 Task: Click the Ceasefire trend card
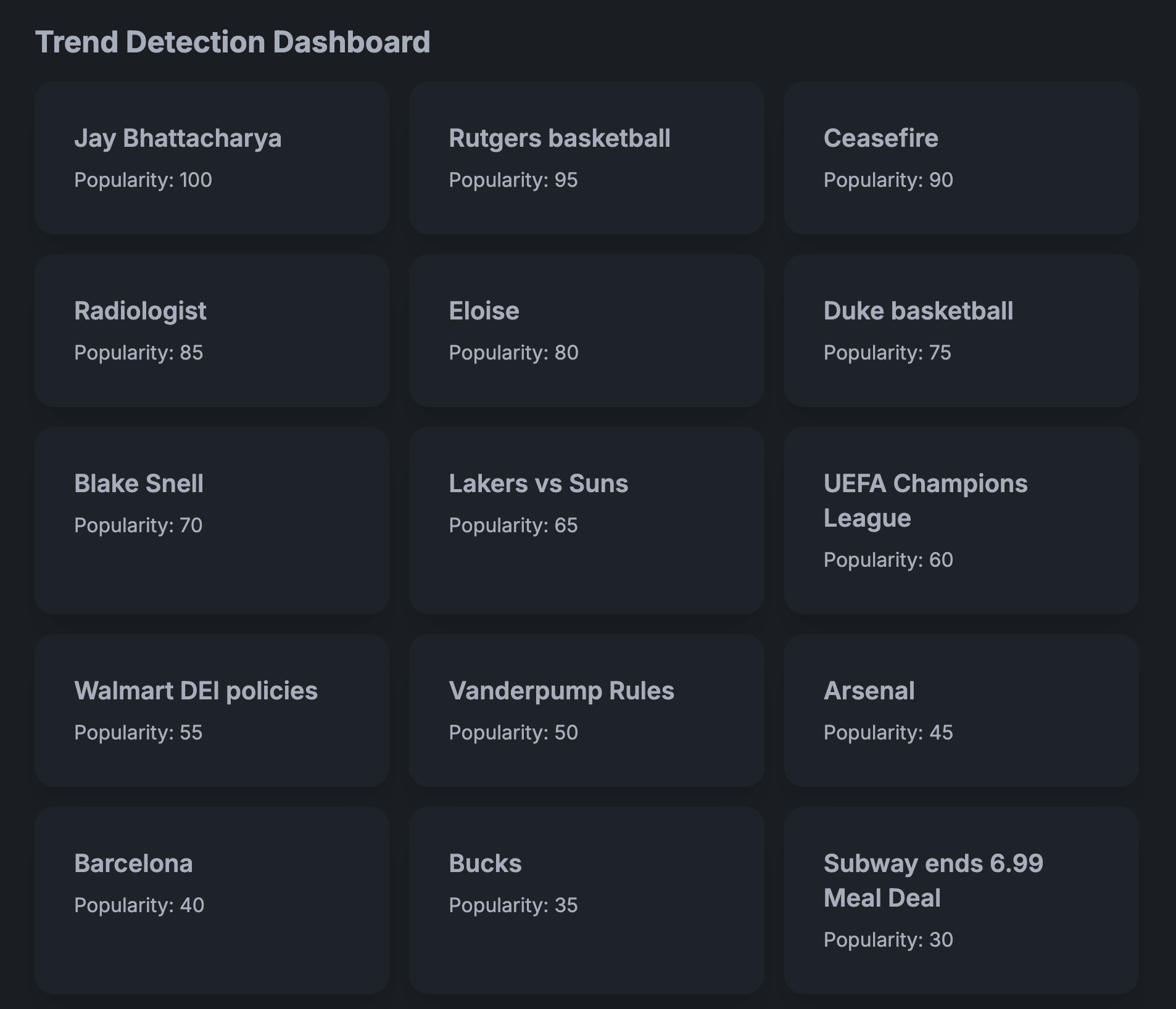pyautogui.click(x=961, y=158)
